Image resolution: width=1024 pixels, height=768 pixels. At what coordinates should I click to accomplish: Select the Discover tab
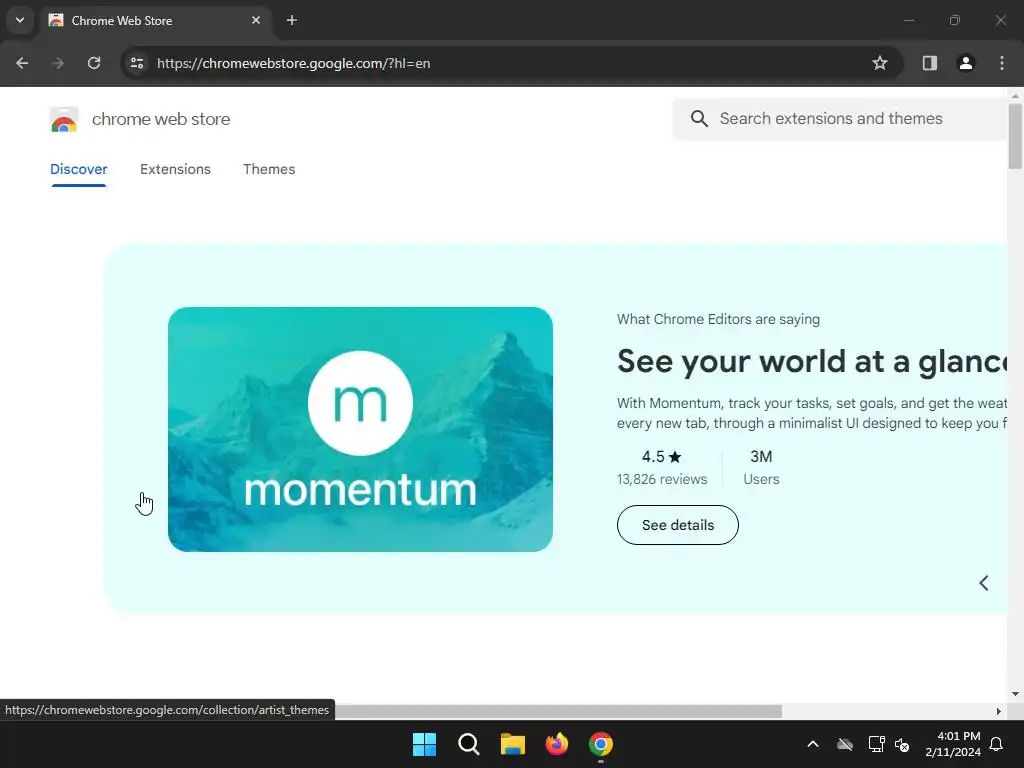pyautogui.click(x=78, y=169)
